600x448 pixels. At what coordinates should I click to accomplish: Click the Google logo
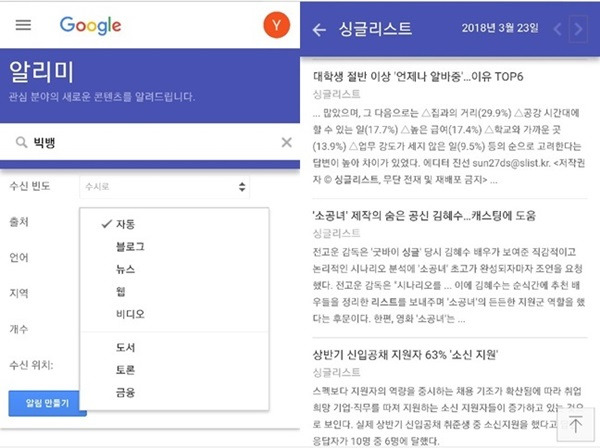[91, 26]
